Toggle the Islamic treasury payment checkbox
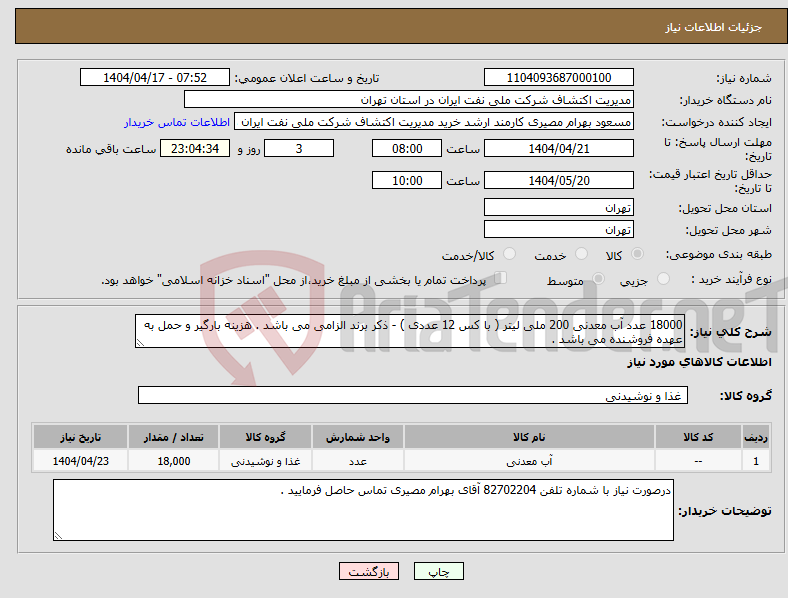788x598 pixels. pos(500,278)
